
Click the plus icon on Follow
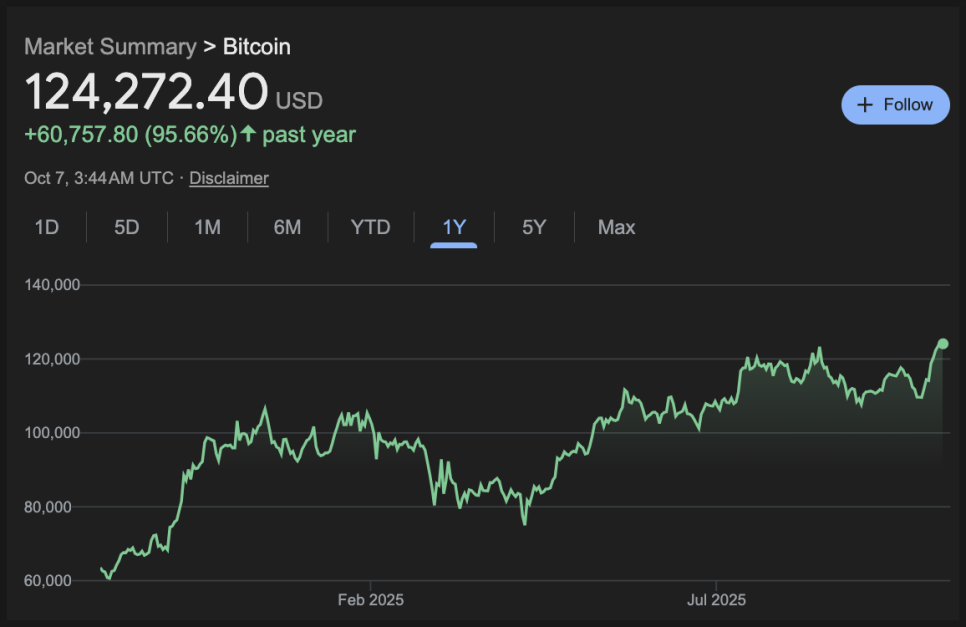click(864, 105)
